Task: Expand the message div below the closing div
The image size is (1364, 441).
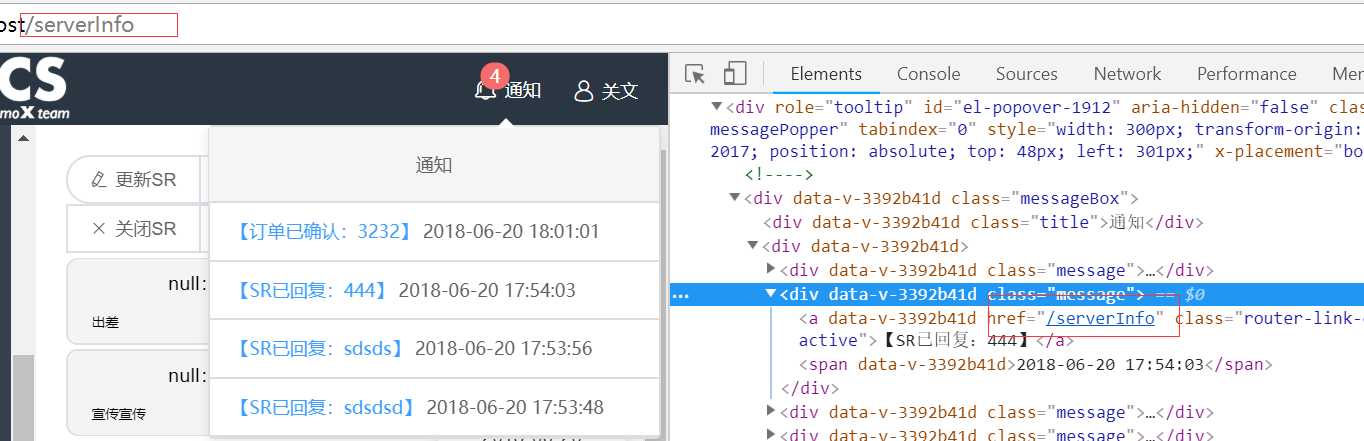Action: pos(770,411)
